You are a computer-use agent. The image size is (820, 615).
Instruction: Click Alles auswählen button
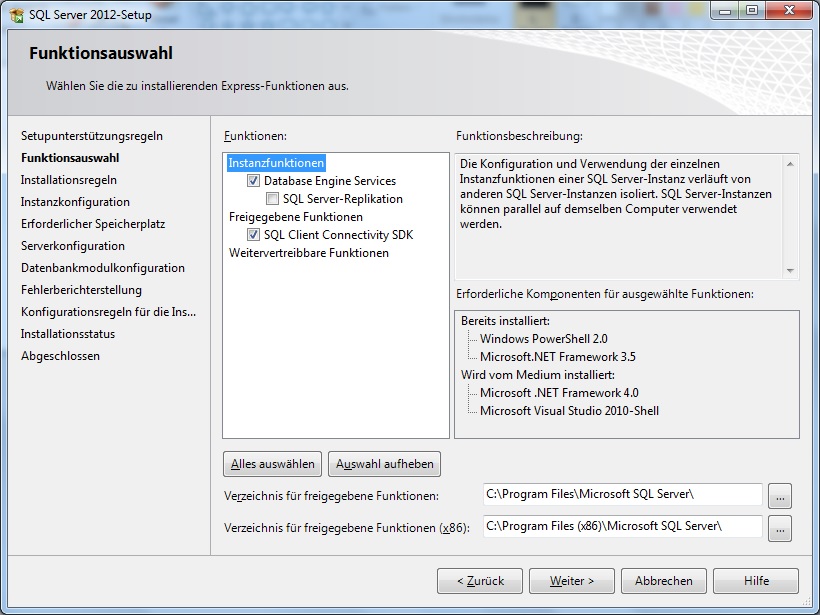pyautogui.click(x=272, y=464)
